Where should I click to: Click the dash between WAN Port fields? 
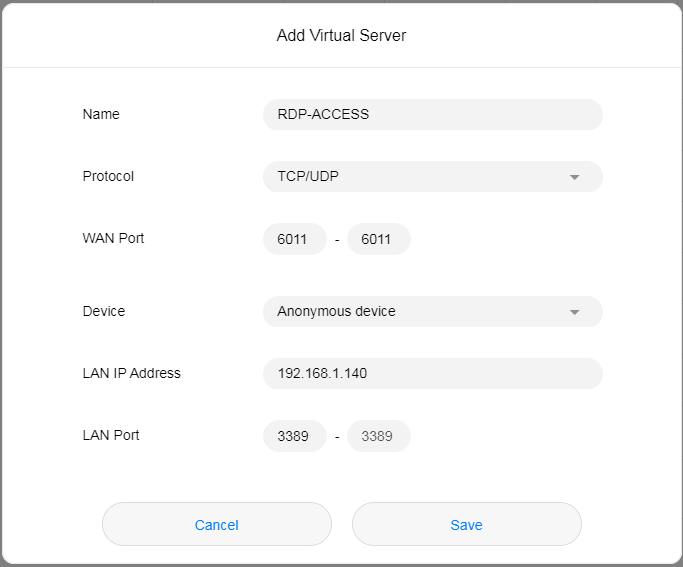pos(337,240)
